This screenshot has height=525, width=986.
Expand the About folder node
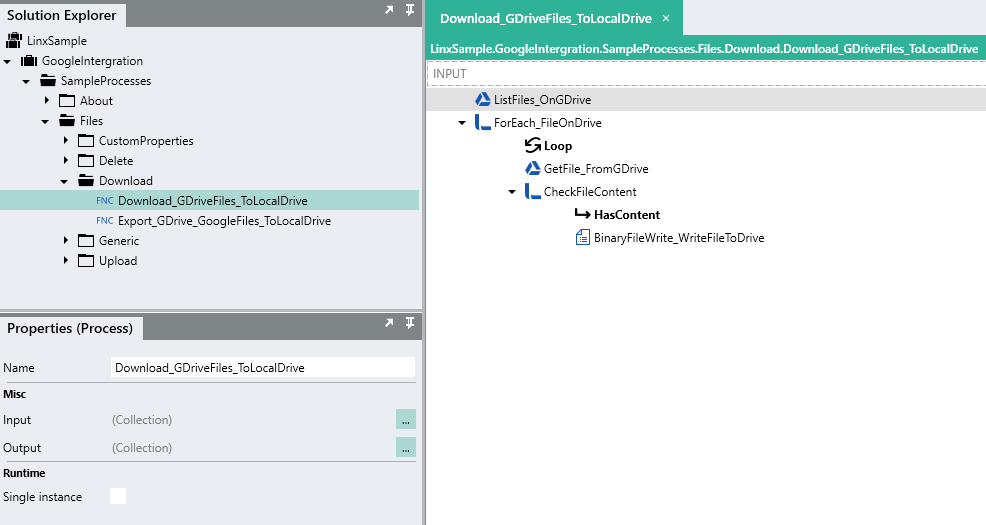(x=47, y=100)
